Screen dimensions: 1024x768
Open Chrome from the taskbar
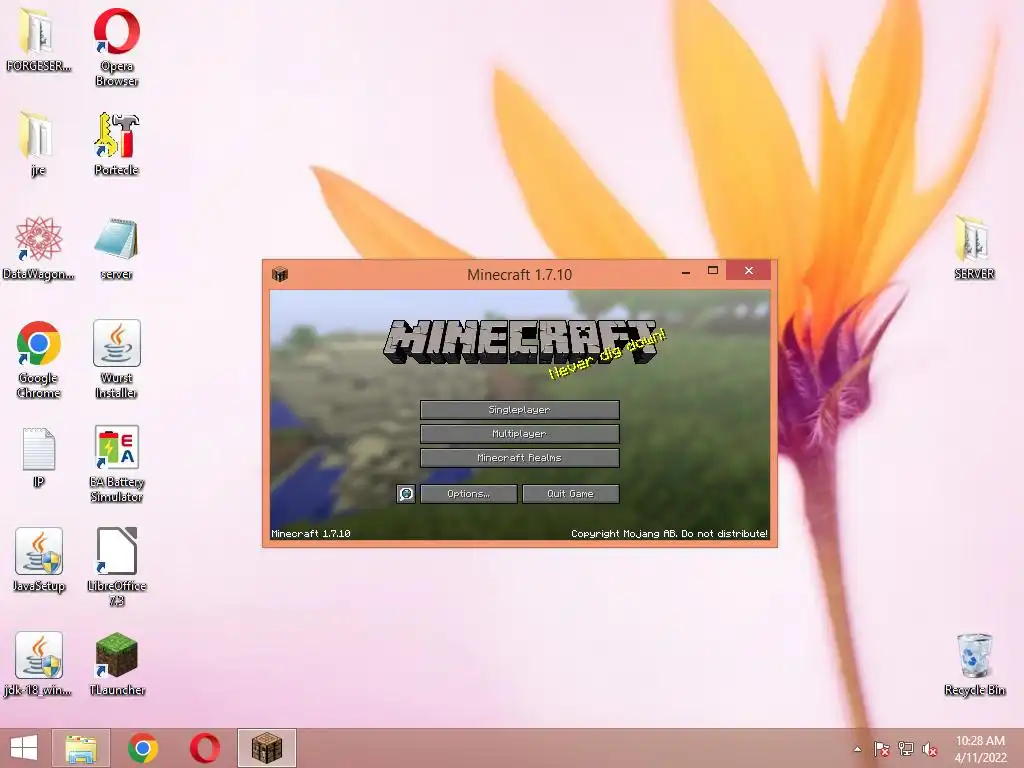(143, 748)
